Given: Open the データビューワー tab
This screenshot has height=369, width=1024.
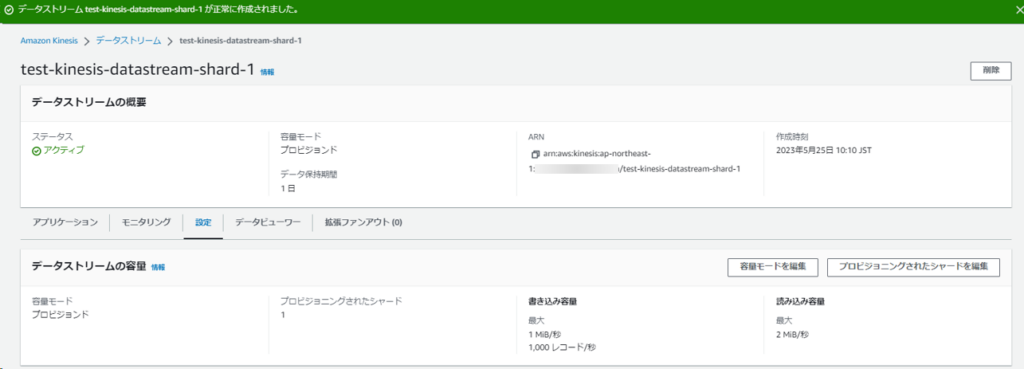Looking at the screenshot, I should (268, 223).
